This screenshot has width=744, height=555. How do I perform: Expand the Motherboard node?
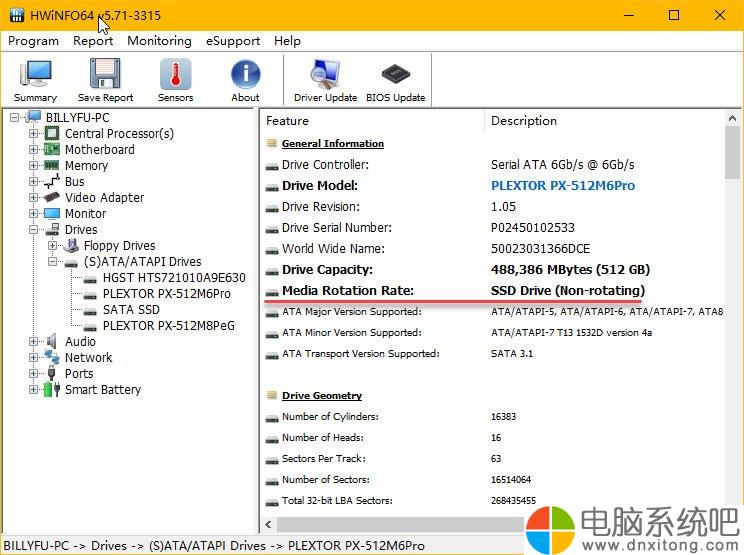33,149
